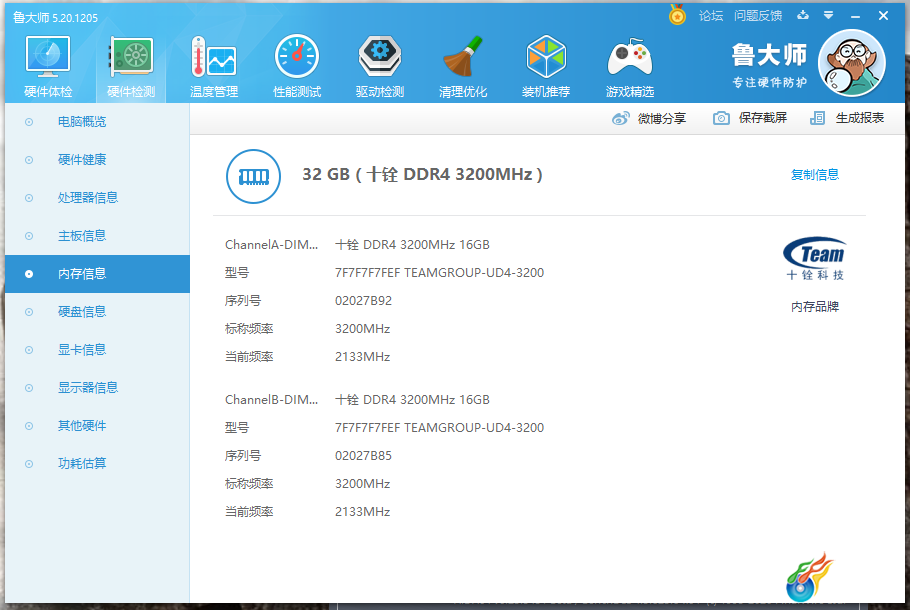Viewport: 910px width, 610px height.
Task: Click 生成报表 generate report button
Action: click(847, 118)
